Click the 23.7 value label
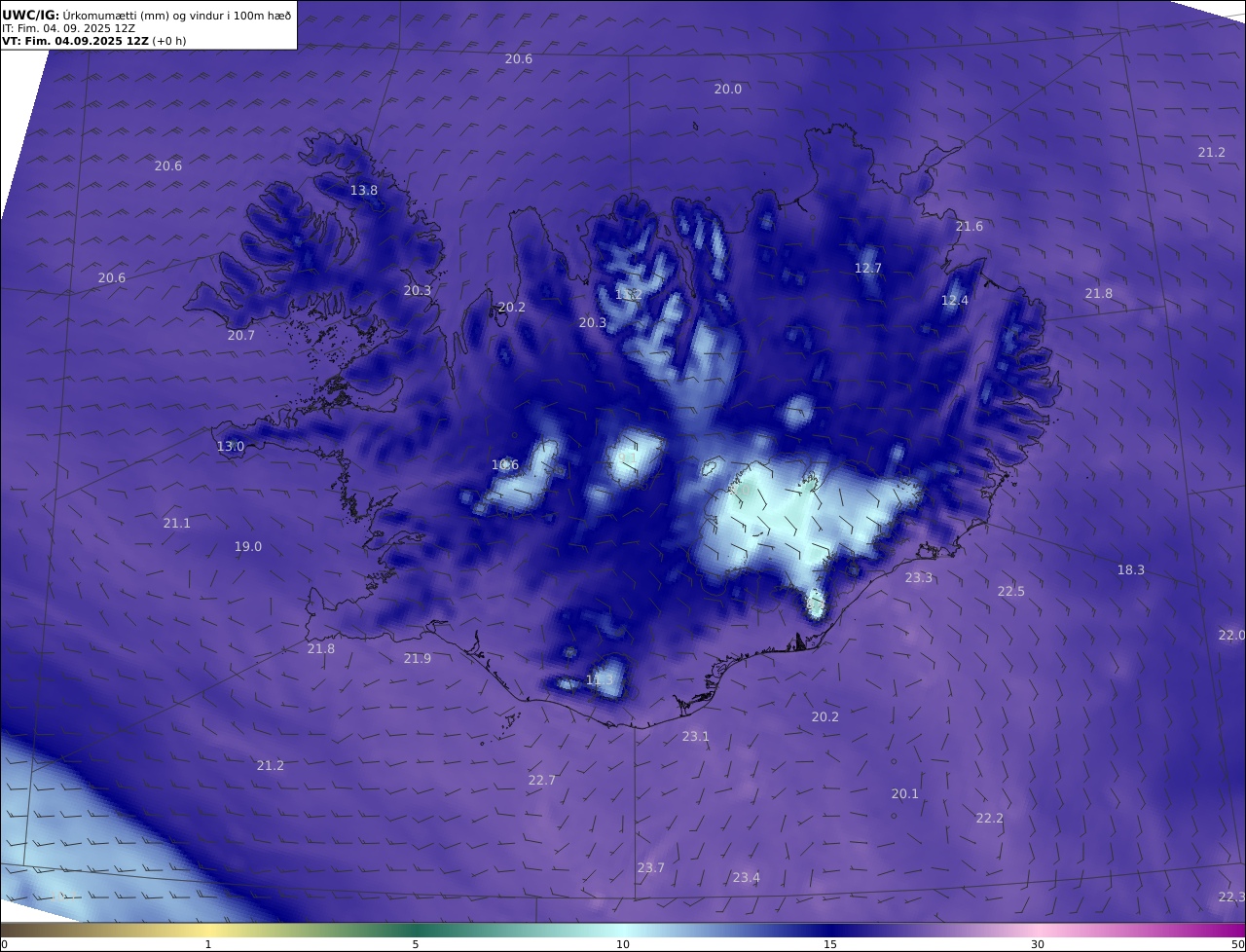1246x952 pixels. [x=651, y=868]
